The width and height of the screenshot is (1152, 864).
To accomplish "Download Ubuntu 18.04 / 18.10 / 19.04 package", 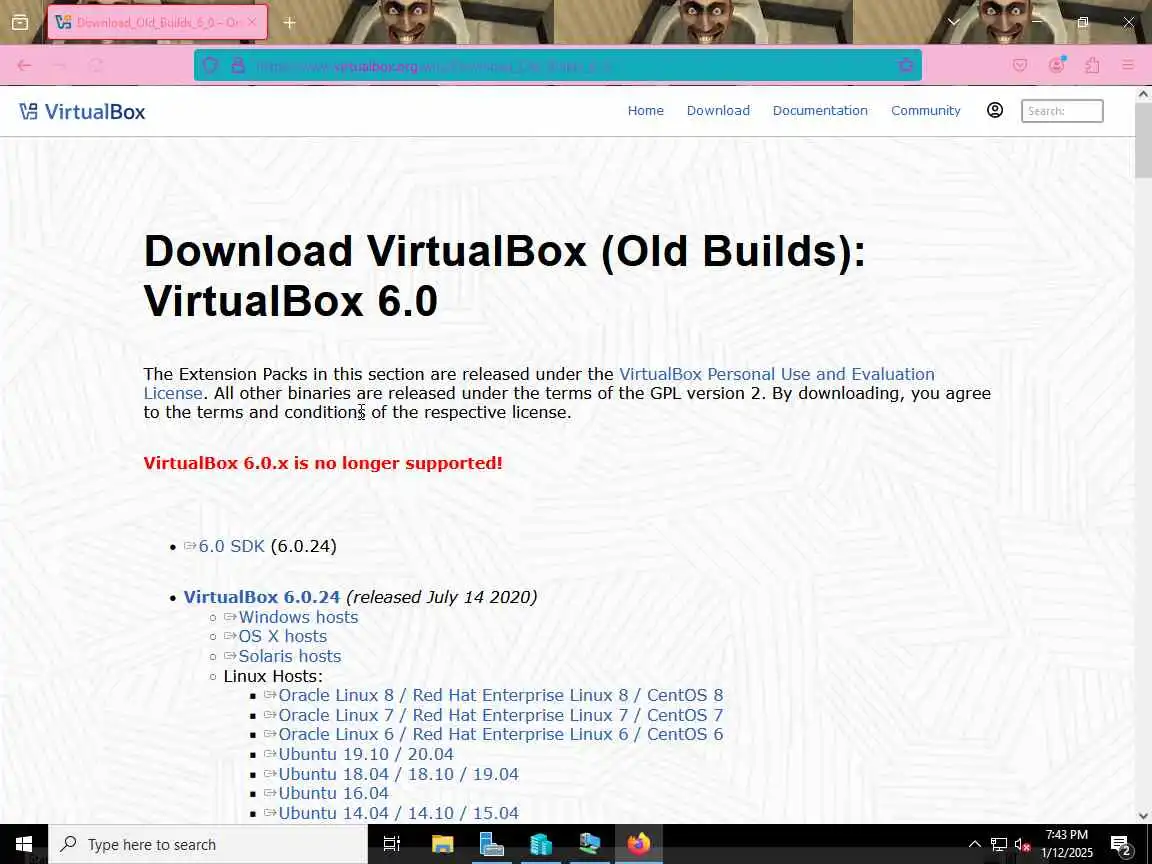I will pos(398,774).
